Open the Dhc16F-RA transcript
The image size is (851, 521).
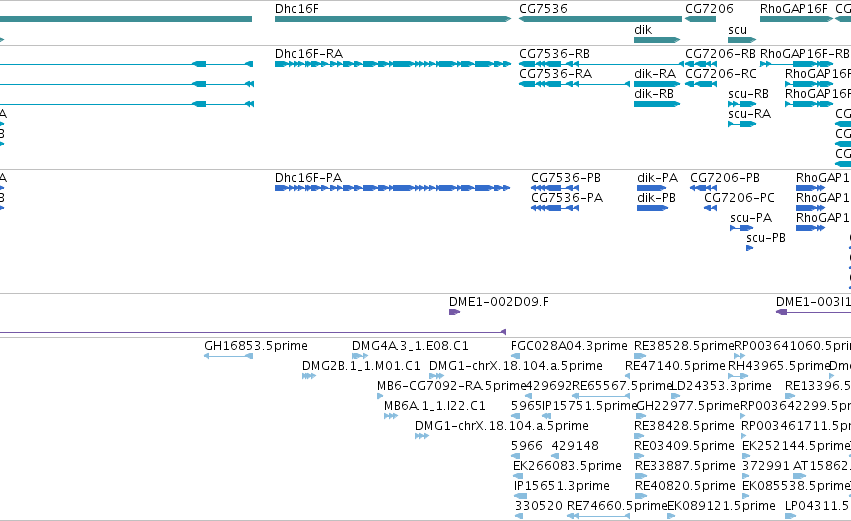click(x=393, y=64)
